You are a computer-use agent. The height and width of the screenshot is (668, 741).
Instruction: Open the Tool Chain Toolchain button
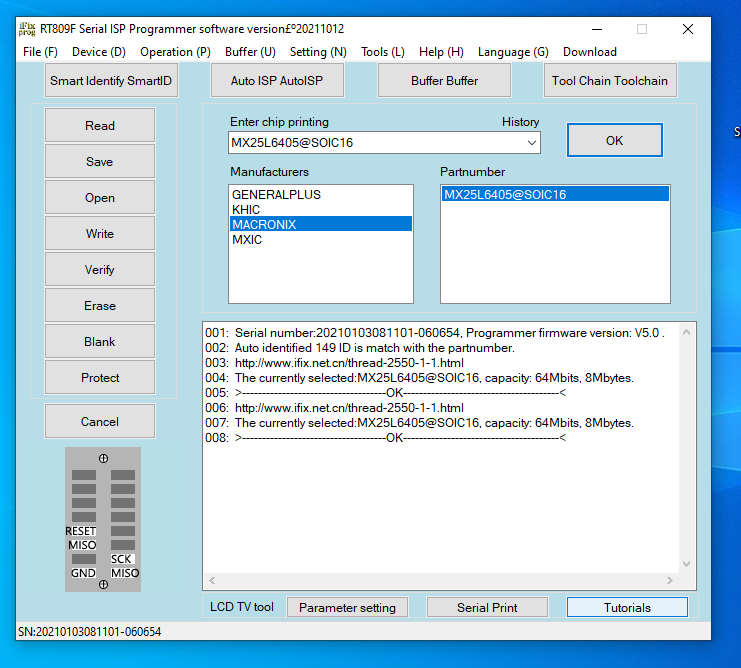click(610, 81)
